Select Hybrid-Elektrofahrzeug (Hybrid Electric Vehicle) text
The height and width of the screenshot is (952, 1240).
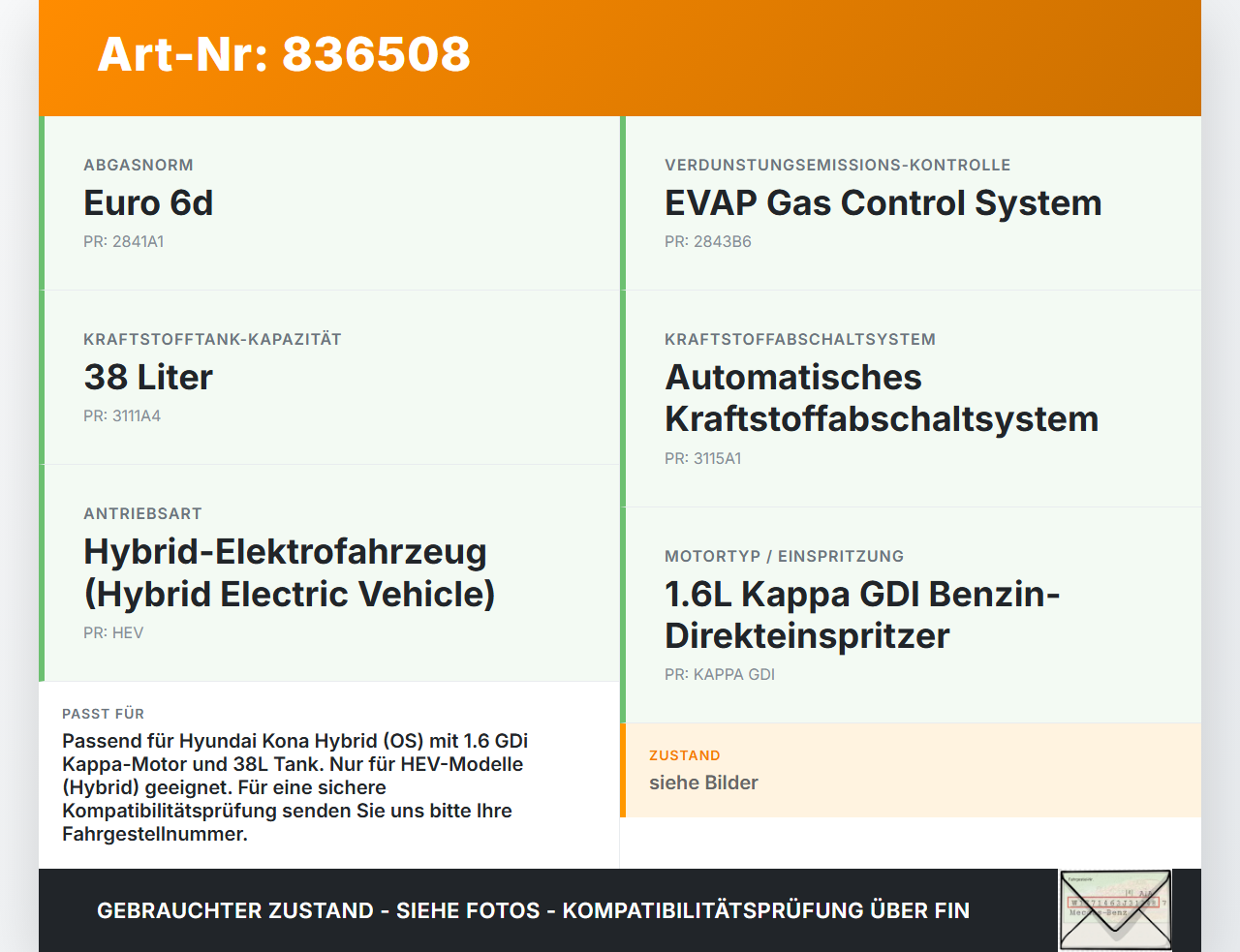click(290, 572)
